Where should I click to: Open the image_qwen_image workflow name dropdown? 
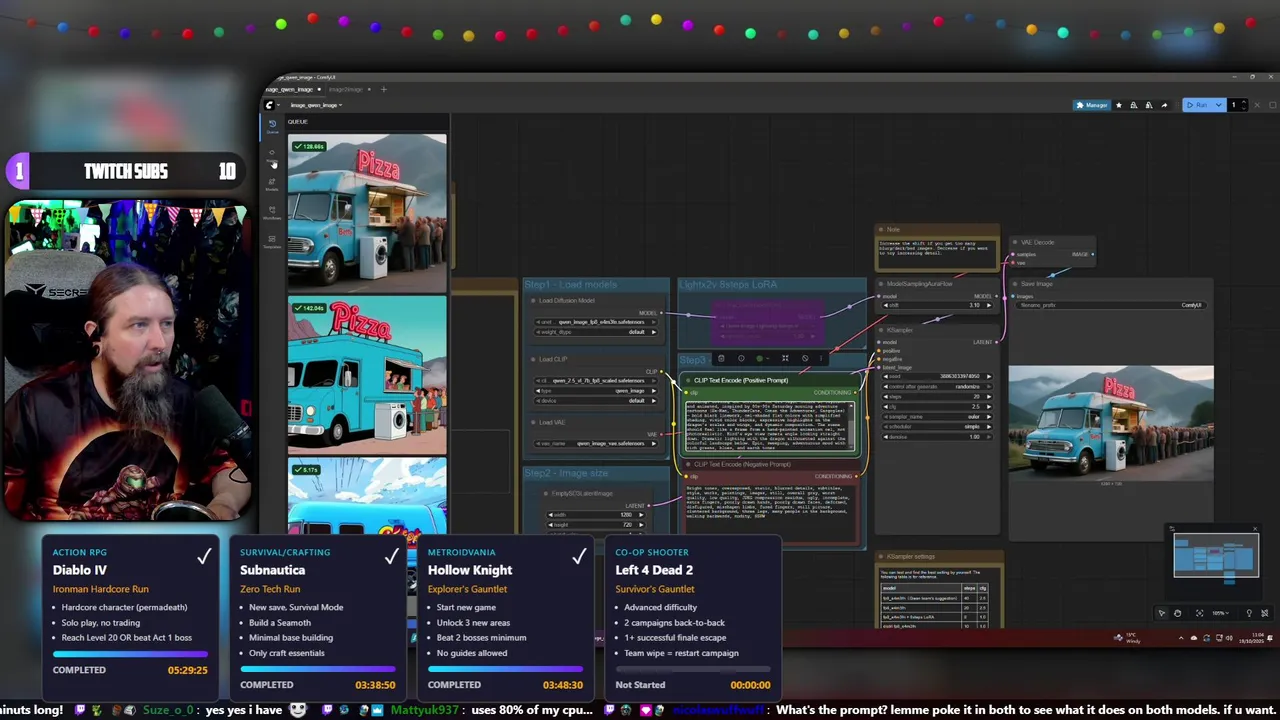316,105
